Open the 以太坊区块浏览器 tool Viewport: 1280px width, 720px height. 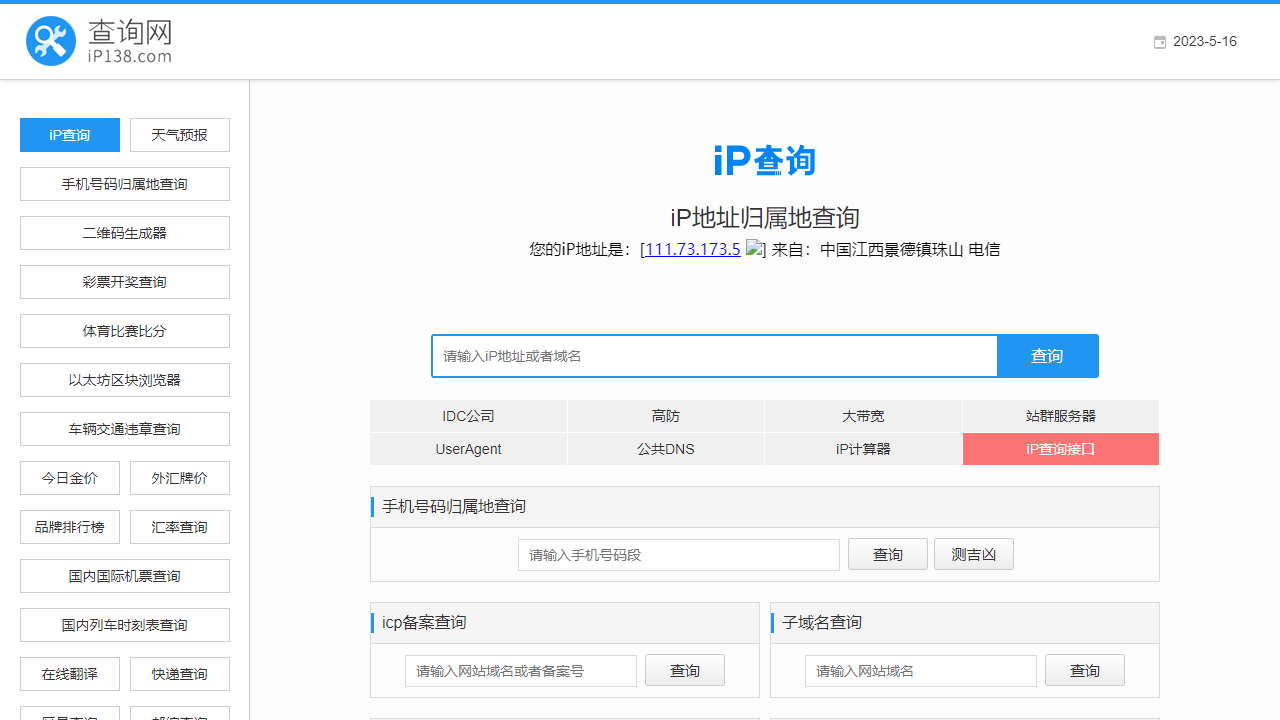point(124,379)
